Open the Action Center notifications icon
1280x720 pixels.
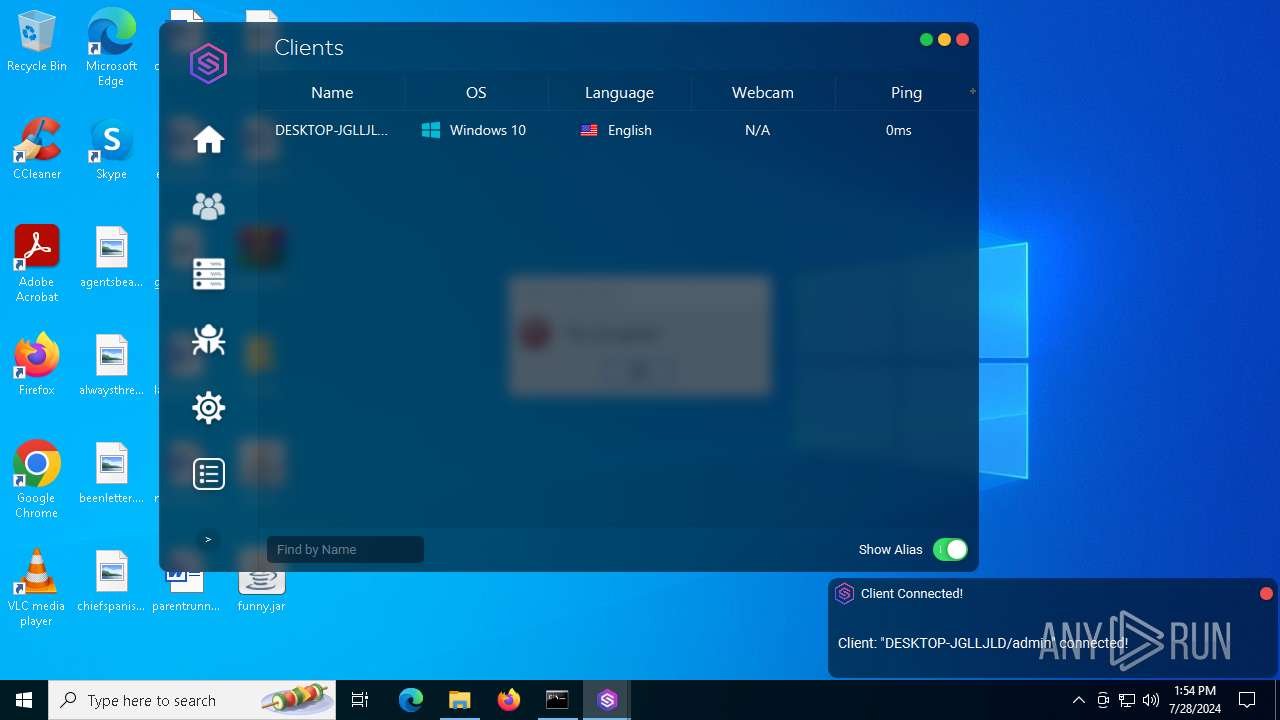[x=1247, y=700]
